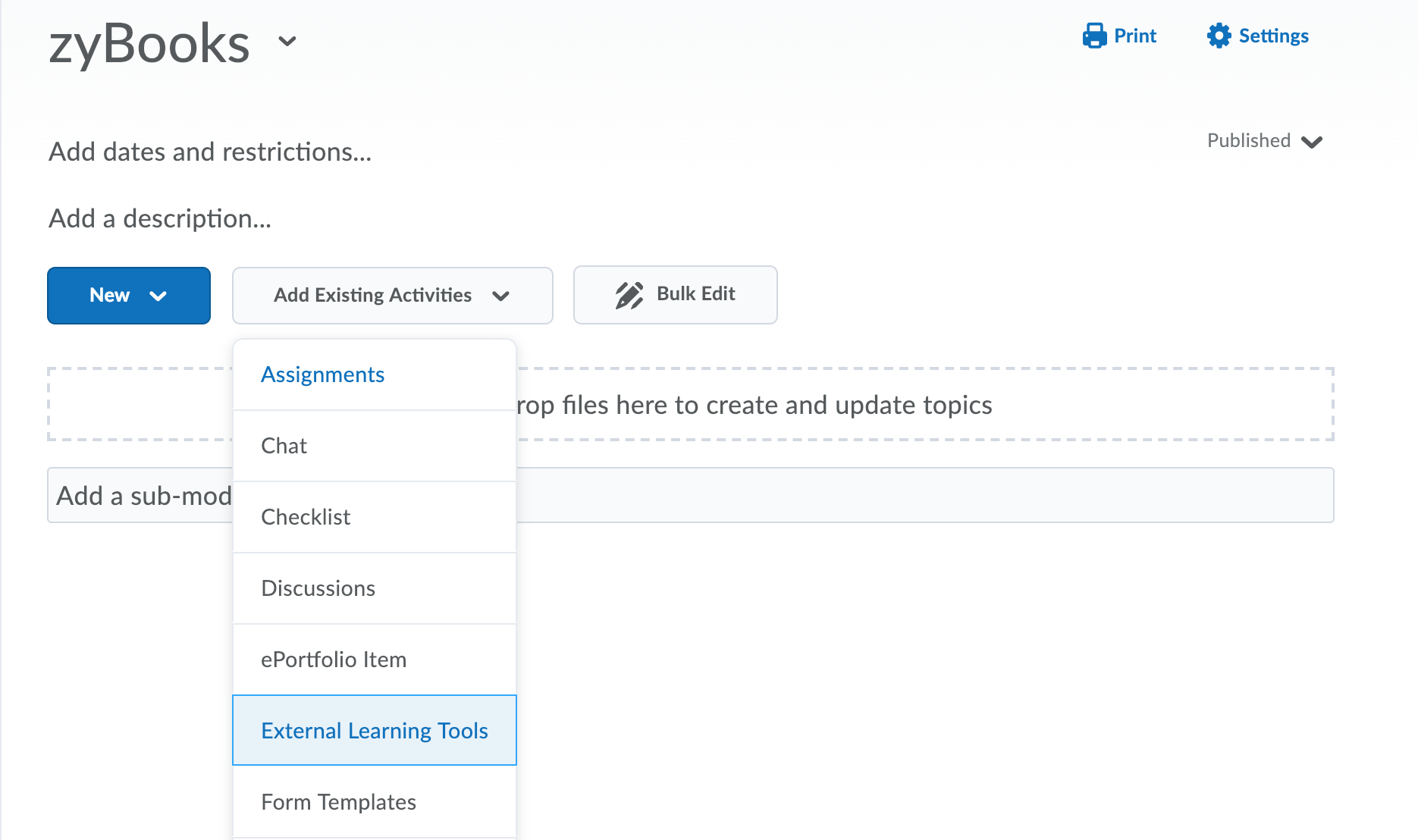Select External Learning Tools
1418x840 pixels.
pos(375,730)
